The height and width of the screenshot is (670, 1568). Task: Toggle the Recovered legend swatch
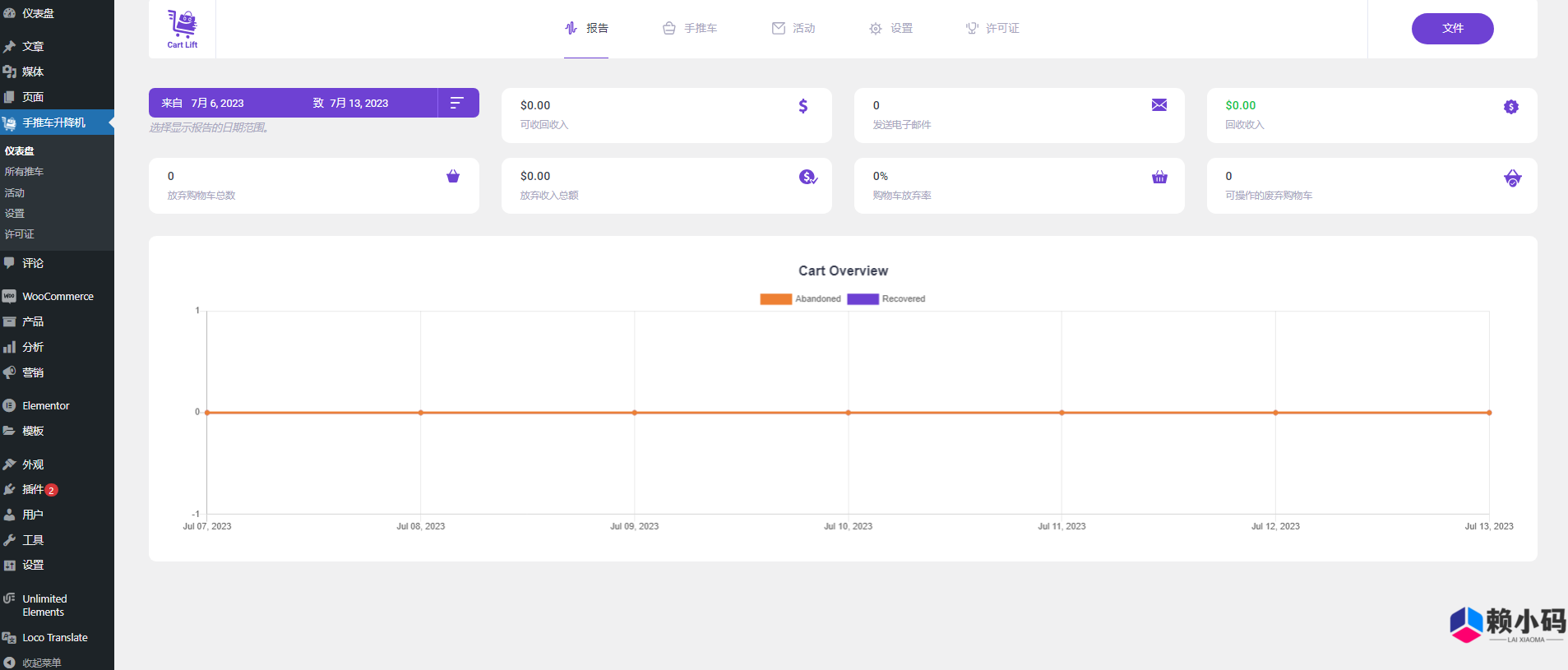(863, 299)
